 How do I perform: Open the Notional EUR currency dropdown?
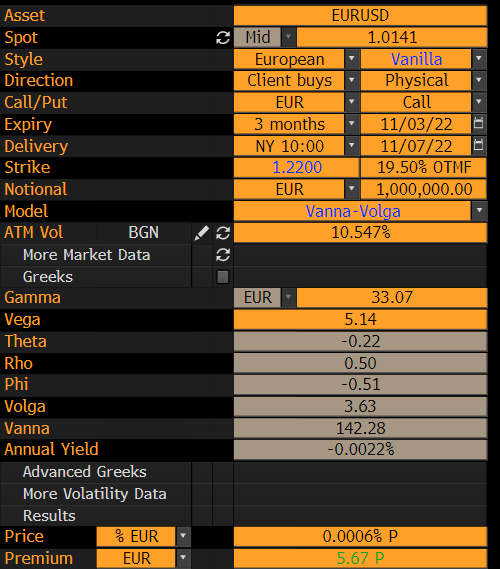352,189
